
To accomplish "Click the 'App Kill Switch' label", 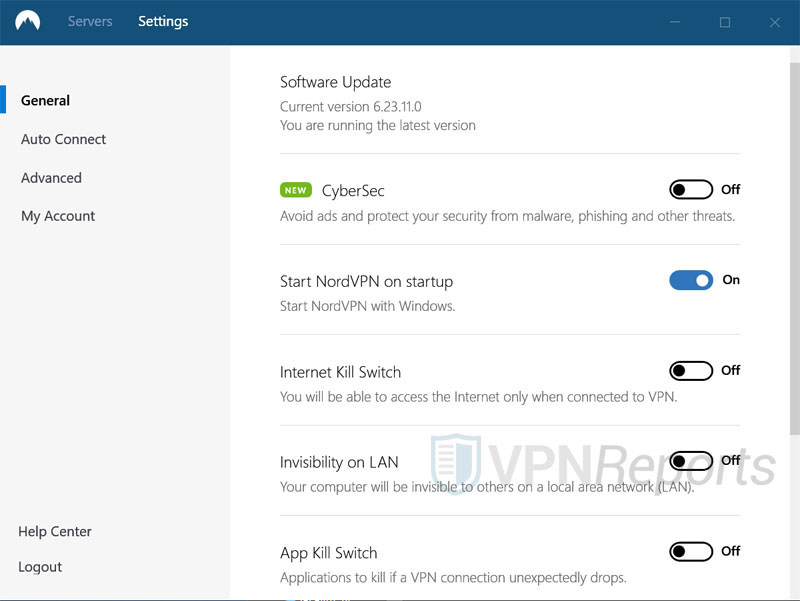I will [x=328, y=553].
